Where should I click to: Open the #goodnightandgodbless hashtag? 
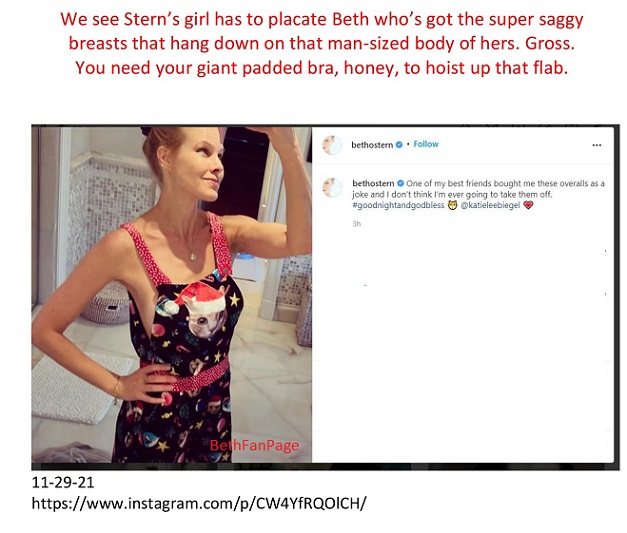coord(398,205)
